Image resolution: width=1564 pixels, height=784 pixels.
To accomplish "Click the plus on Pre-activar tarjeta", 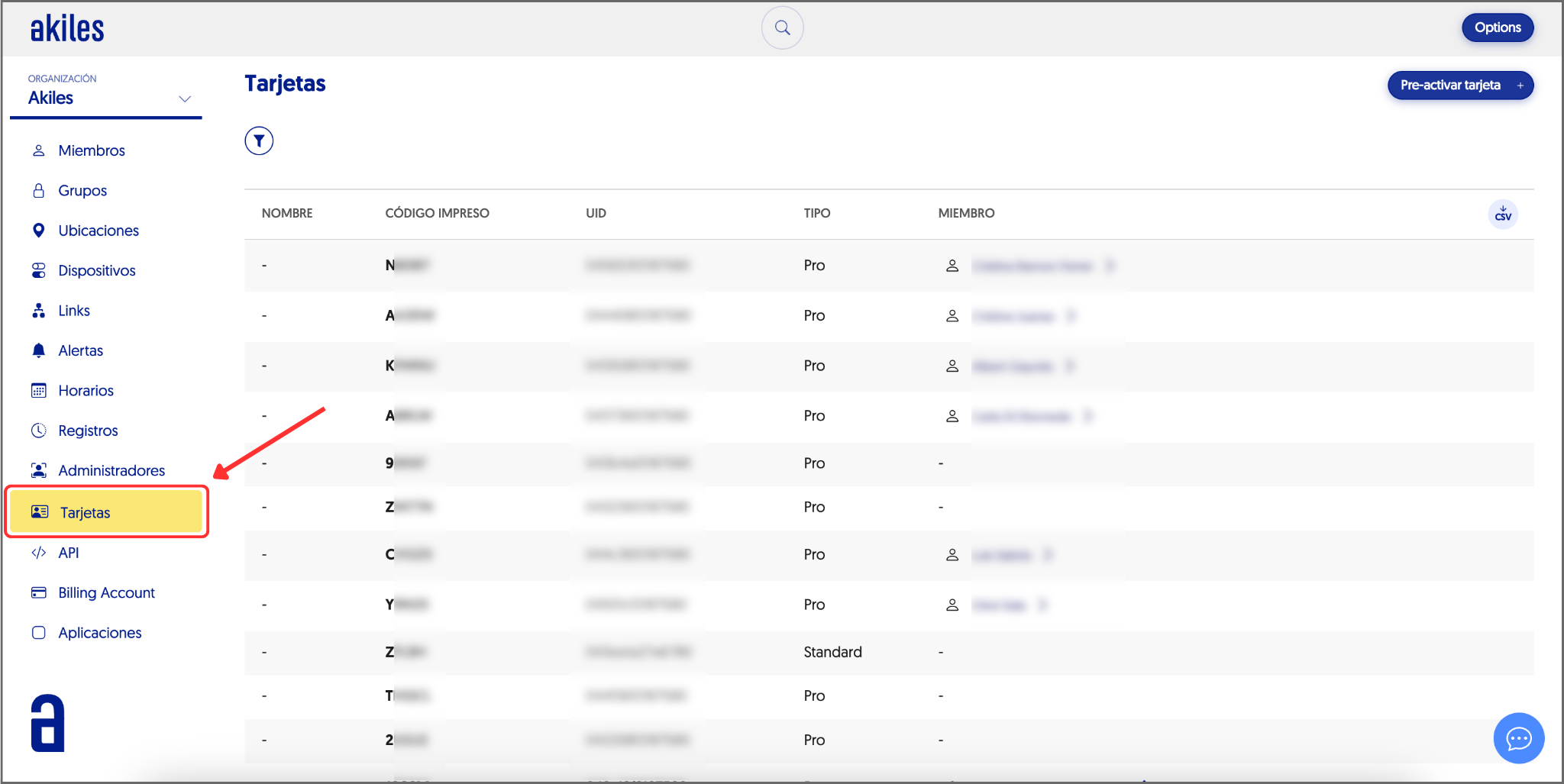I will point(1520,85).
